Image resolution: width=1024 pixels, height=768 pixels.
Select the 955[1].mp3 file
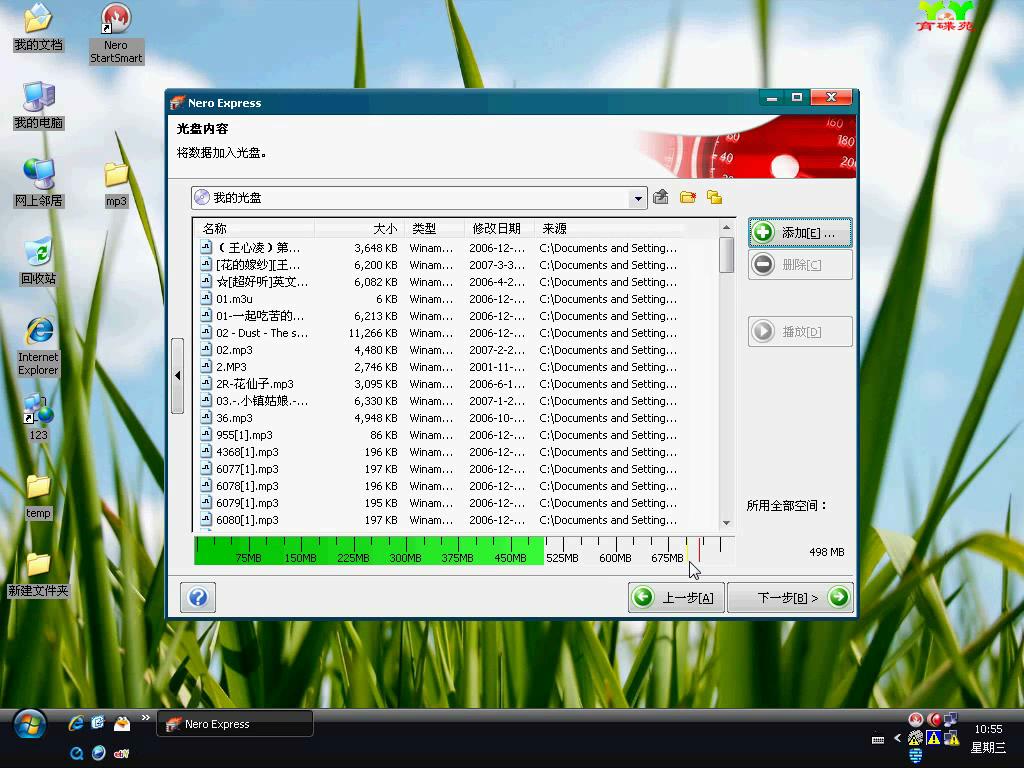(439, 435)
